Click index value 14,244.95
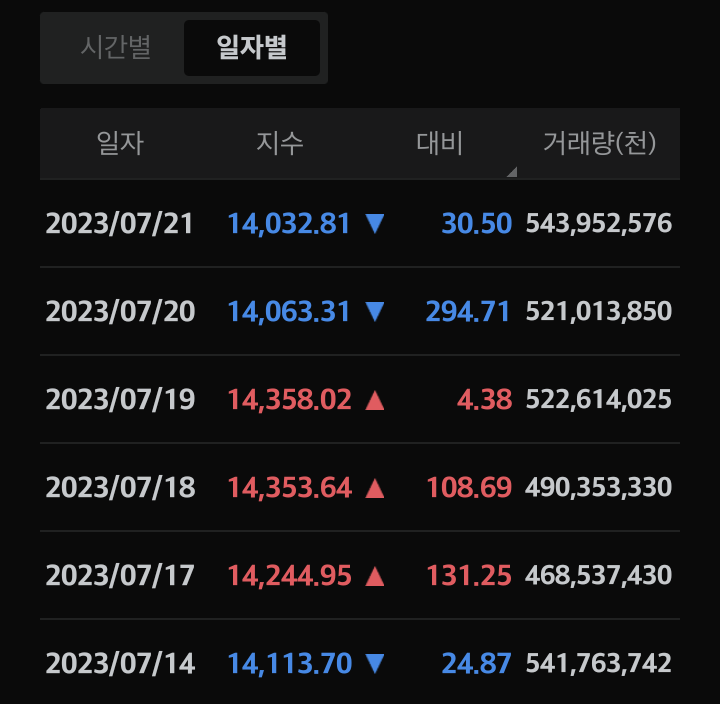 289,577
